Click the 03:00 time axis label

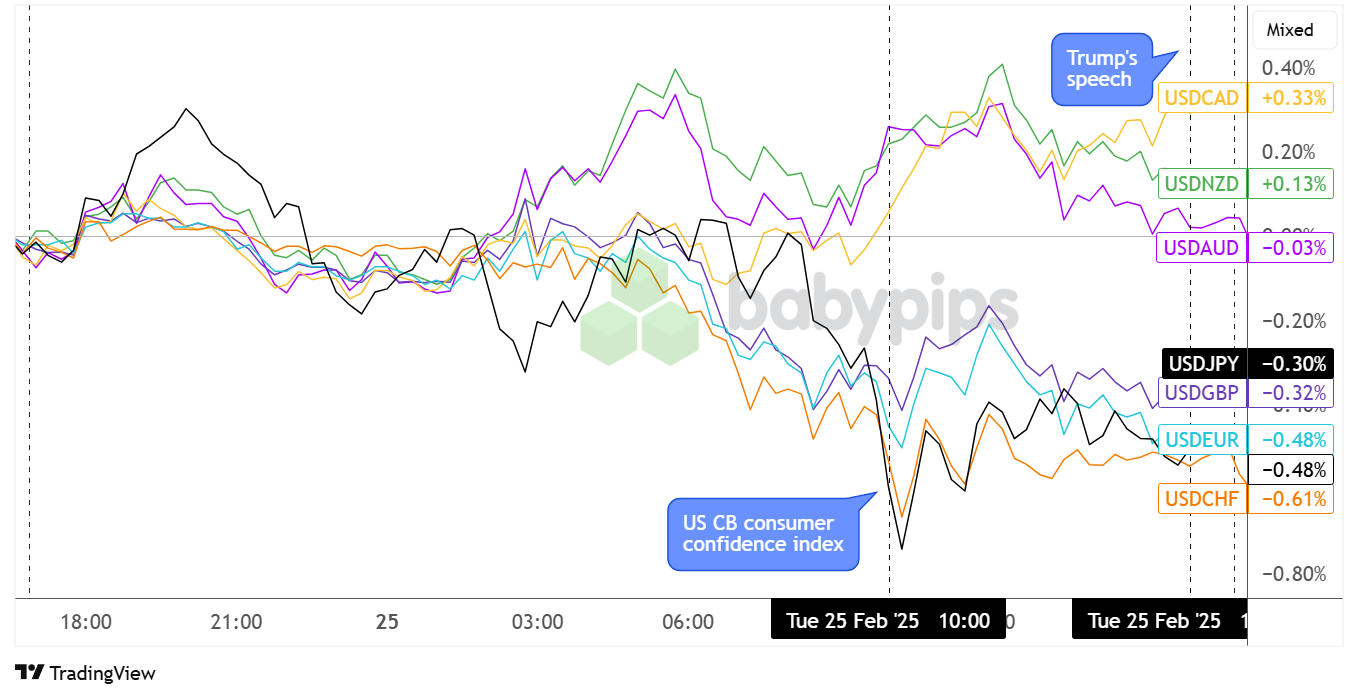[537, 622]
